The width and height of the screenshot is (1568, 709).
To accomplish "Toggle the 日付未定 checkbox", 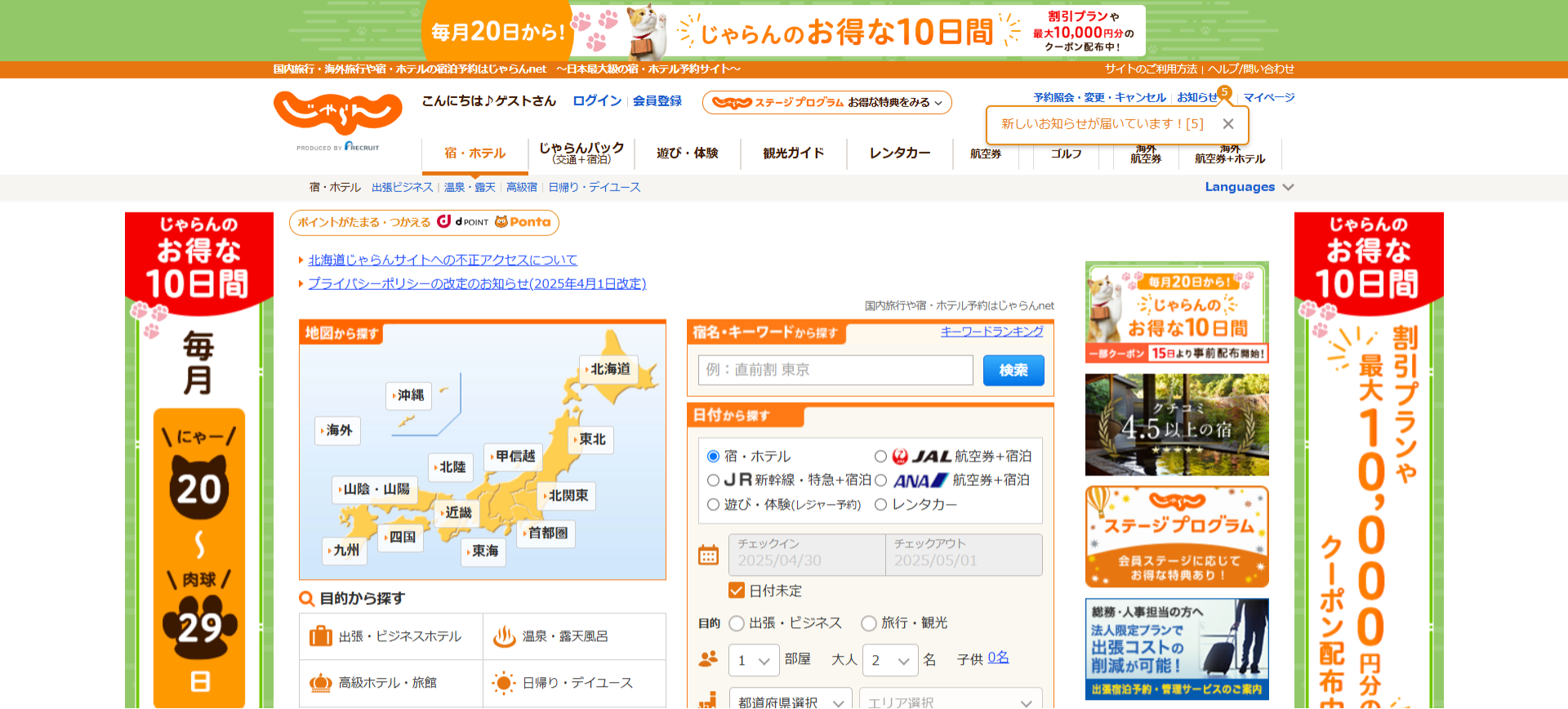I will (x=736, y=591).
